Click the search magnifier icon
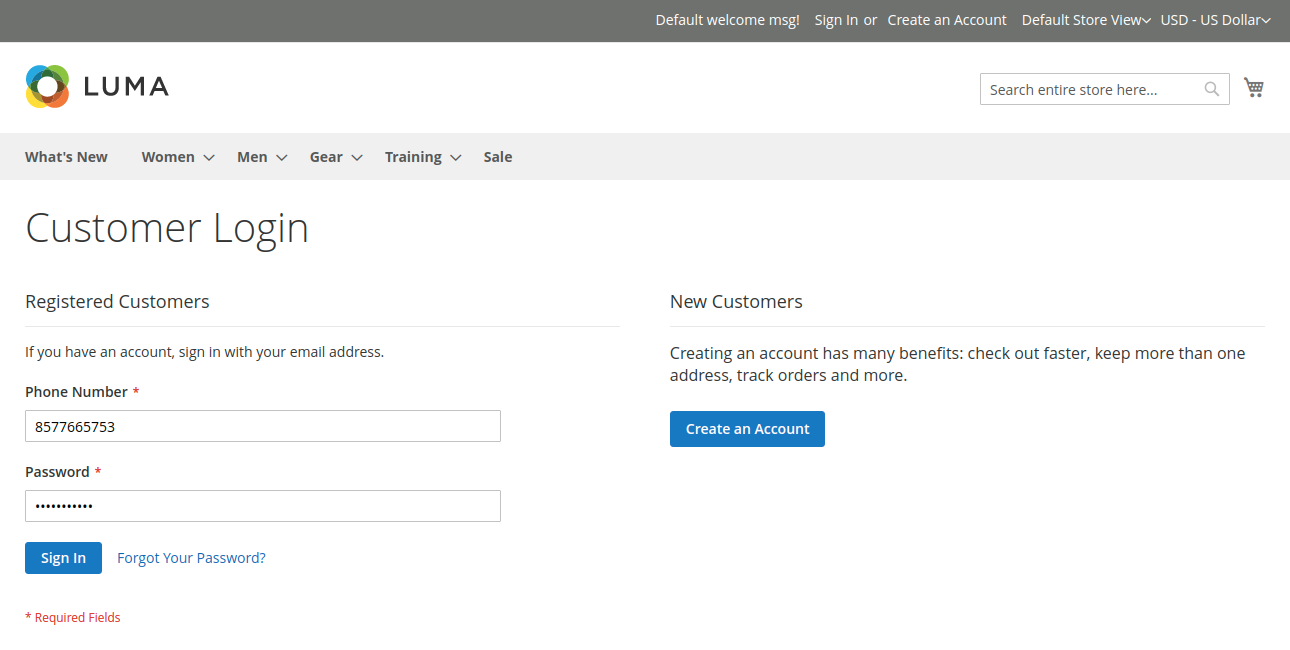Image resolution: width=1290 pixels, height=650 pixels. (1211, 89)
